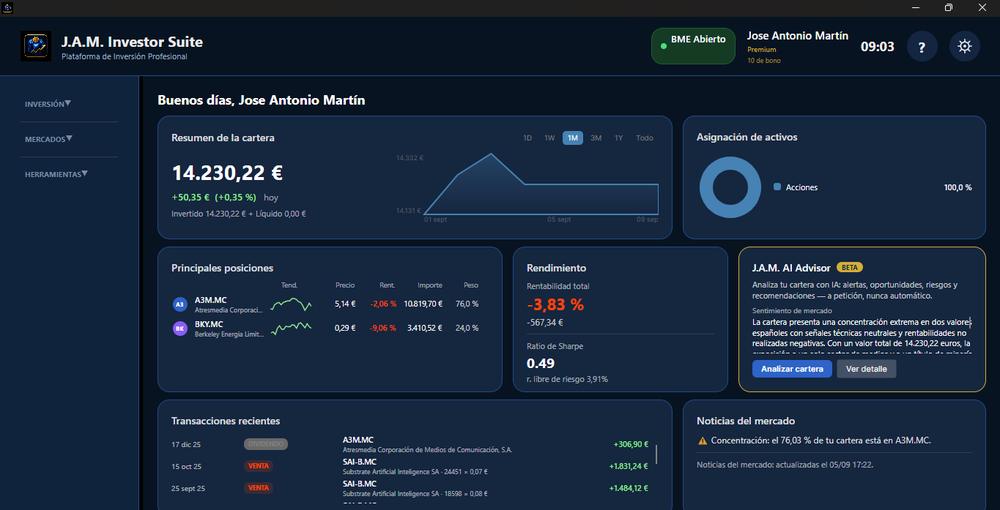Viewport: 1000px width, 510px height.
Task: Select the 1D chart range
Action: pos(527,138)
